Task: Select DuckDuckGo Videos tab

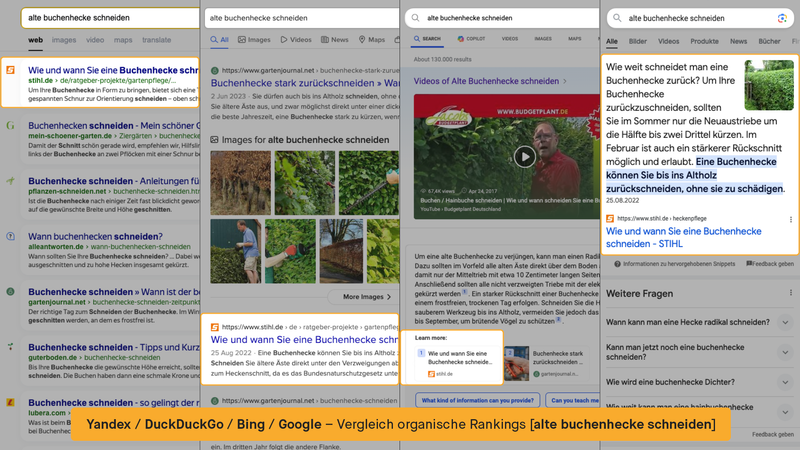Action: pyautogui.click(x=296, y=39)
